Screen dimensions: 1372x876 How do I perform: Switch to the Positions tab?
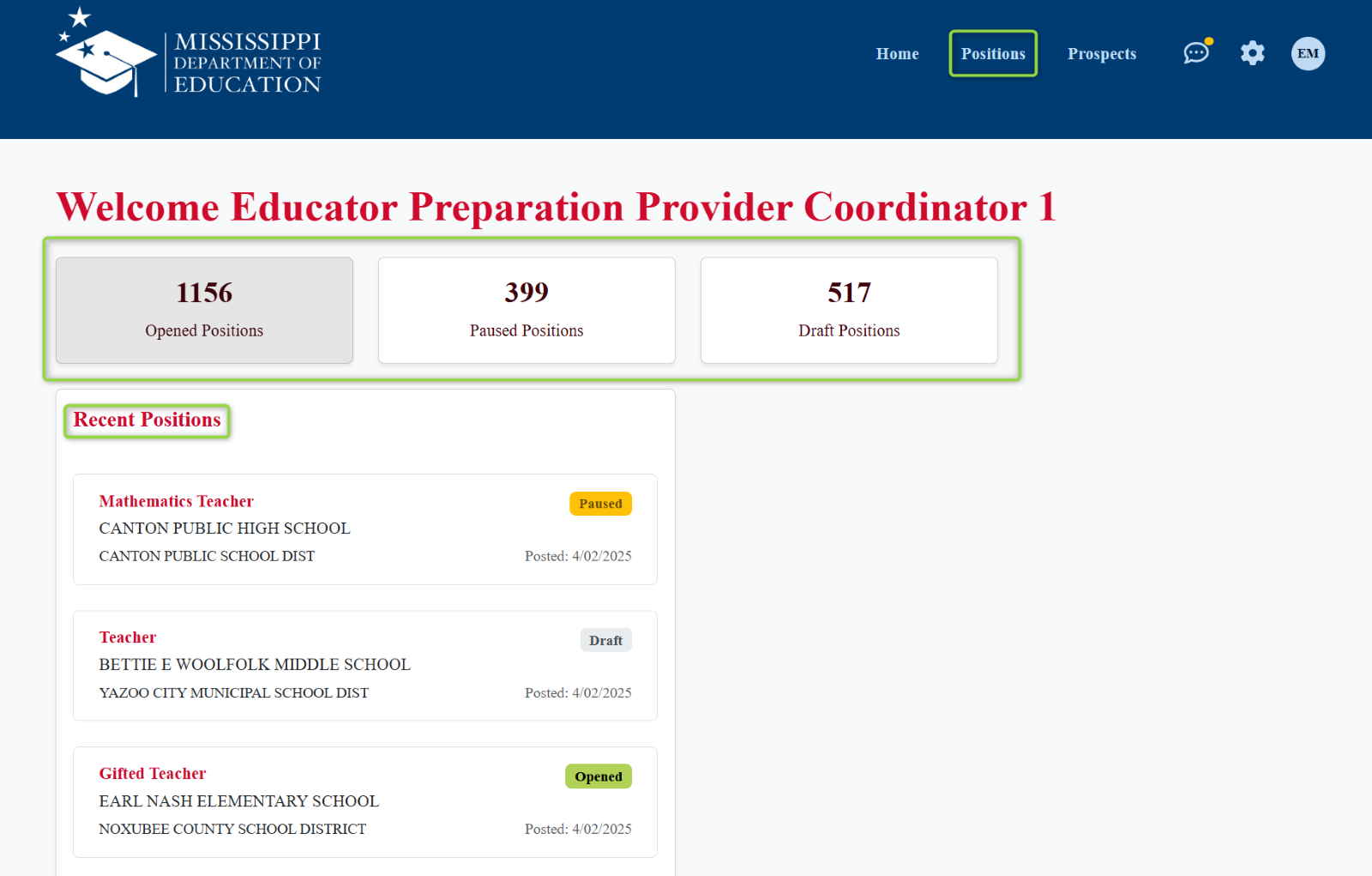coord(992,53)
